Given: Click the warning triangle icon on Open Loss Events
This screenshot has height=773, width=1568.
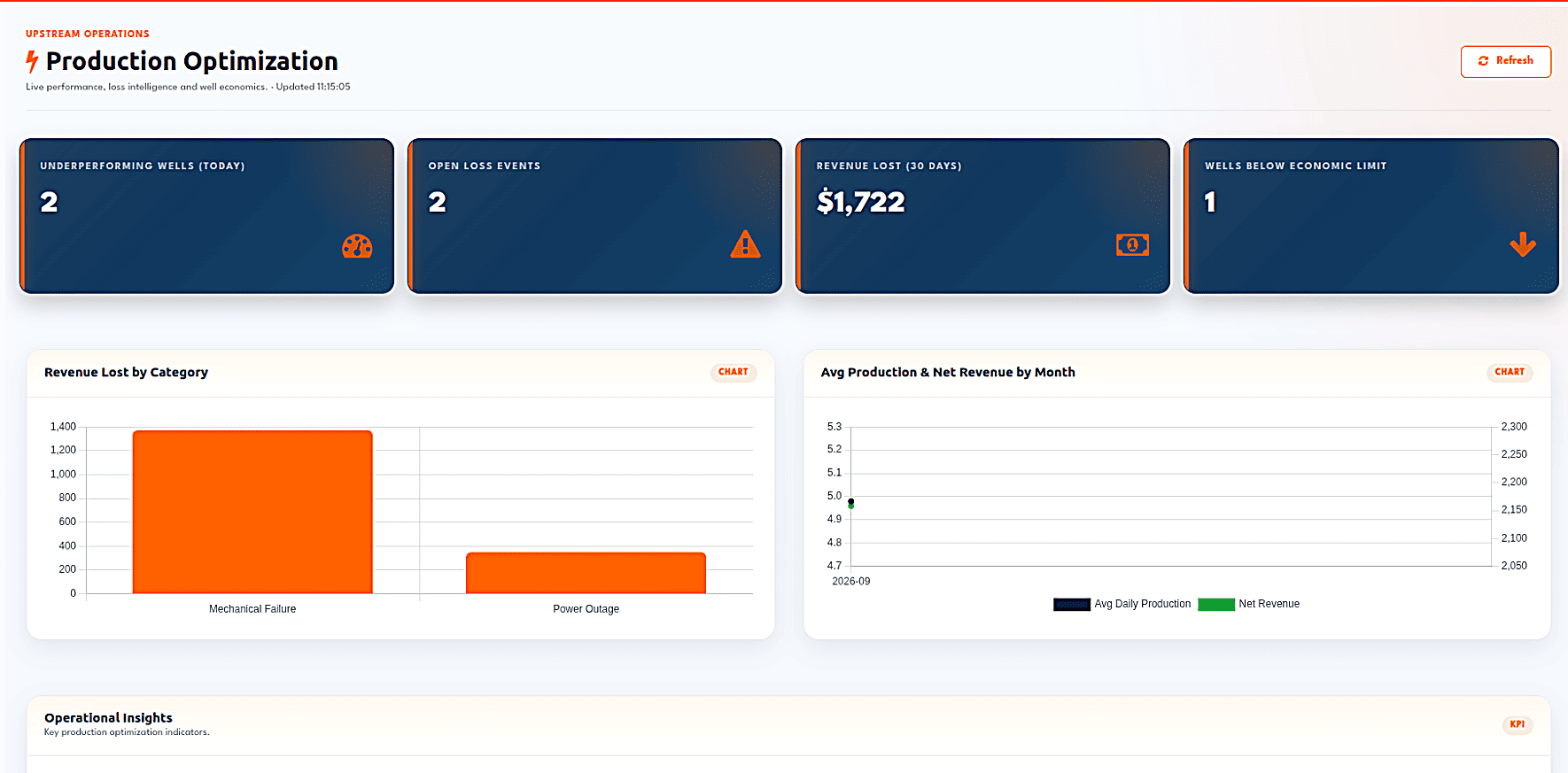Looking at the screenshot, I should coord(745,244).
